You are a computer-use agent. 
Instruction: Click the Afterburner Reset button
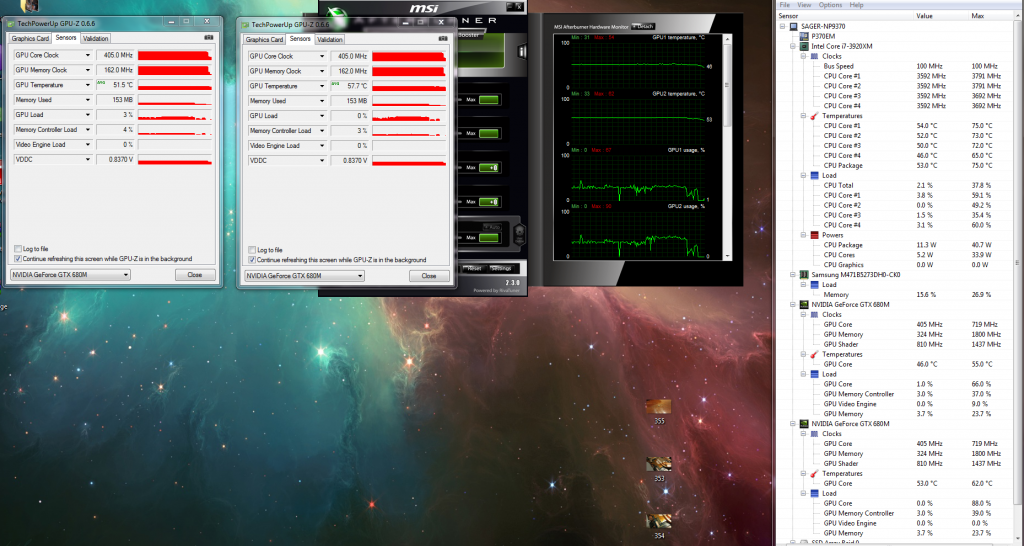pos(474,268)
